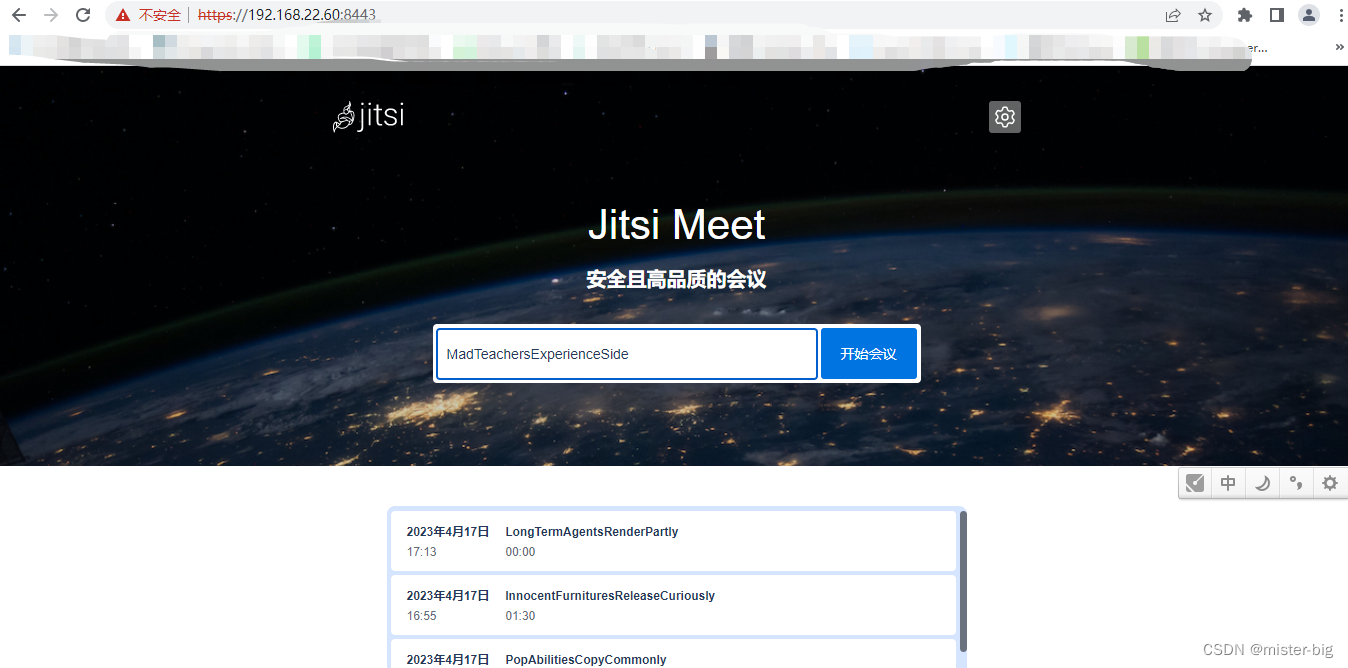Toggle dark mode with the moon icon
This screenshot has height=668, width=1348.
[x=1262, y=482]
